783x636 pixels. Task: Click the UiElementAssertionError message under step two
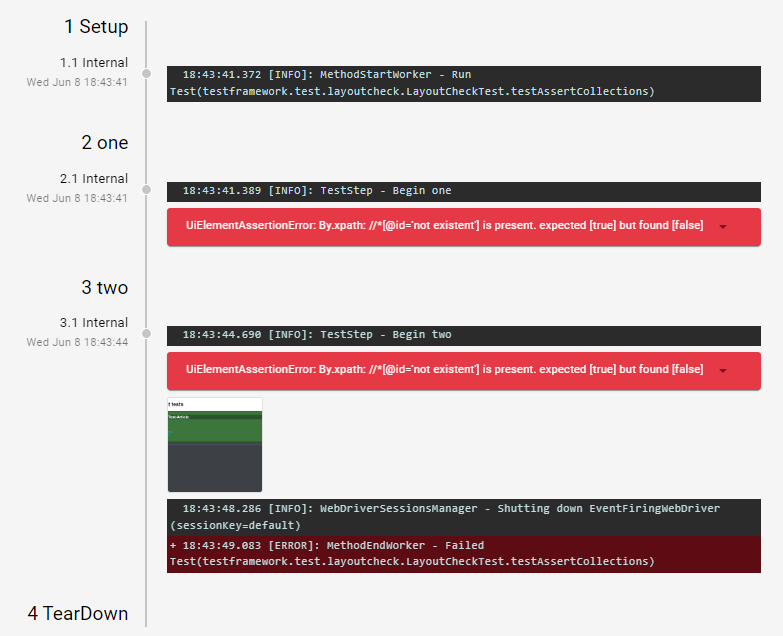point(444,369)
